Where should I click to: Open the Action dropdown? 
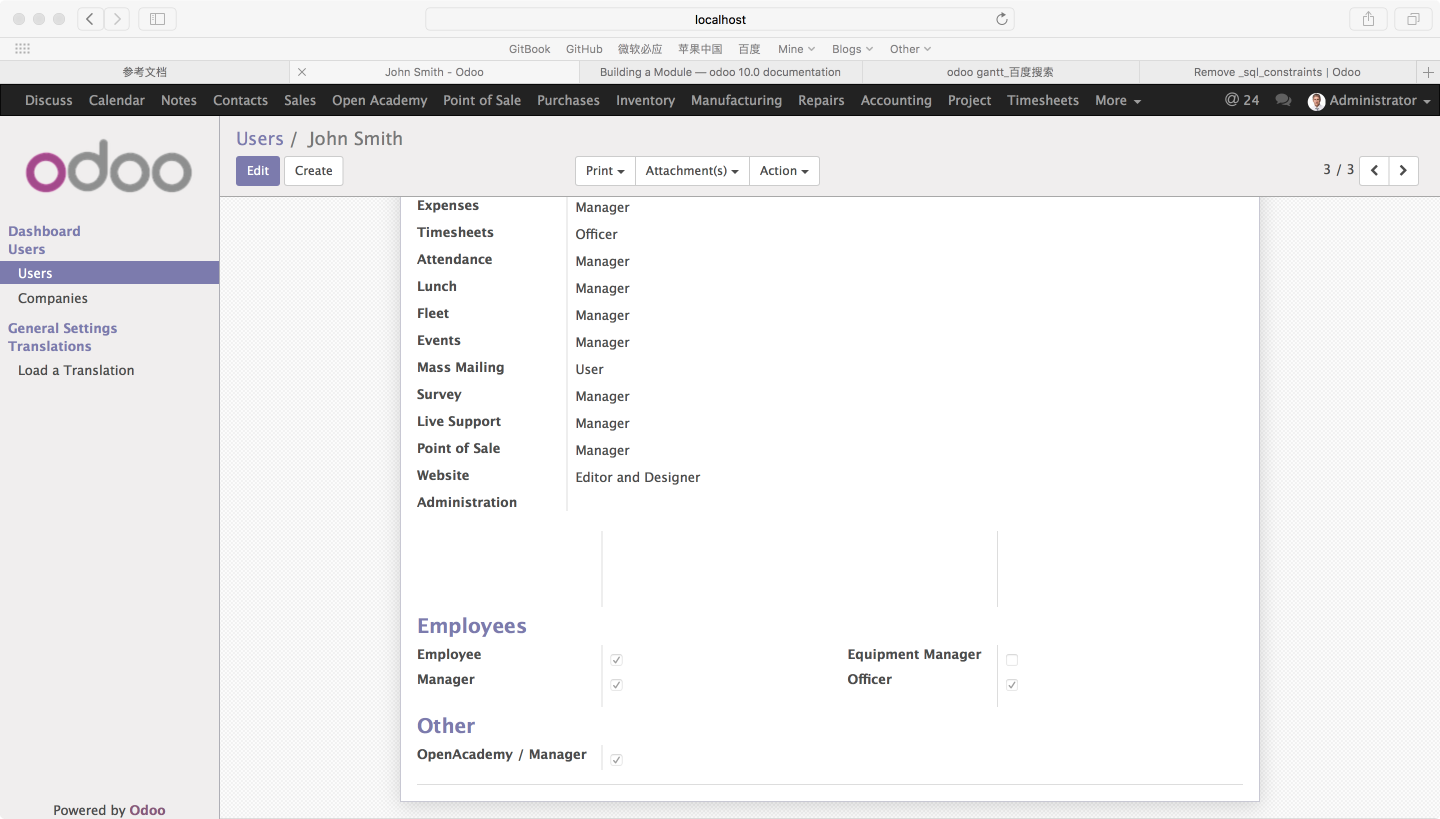pyautogui.click(x=784, y=171)
